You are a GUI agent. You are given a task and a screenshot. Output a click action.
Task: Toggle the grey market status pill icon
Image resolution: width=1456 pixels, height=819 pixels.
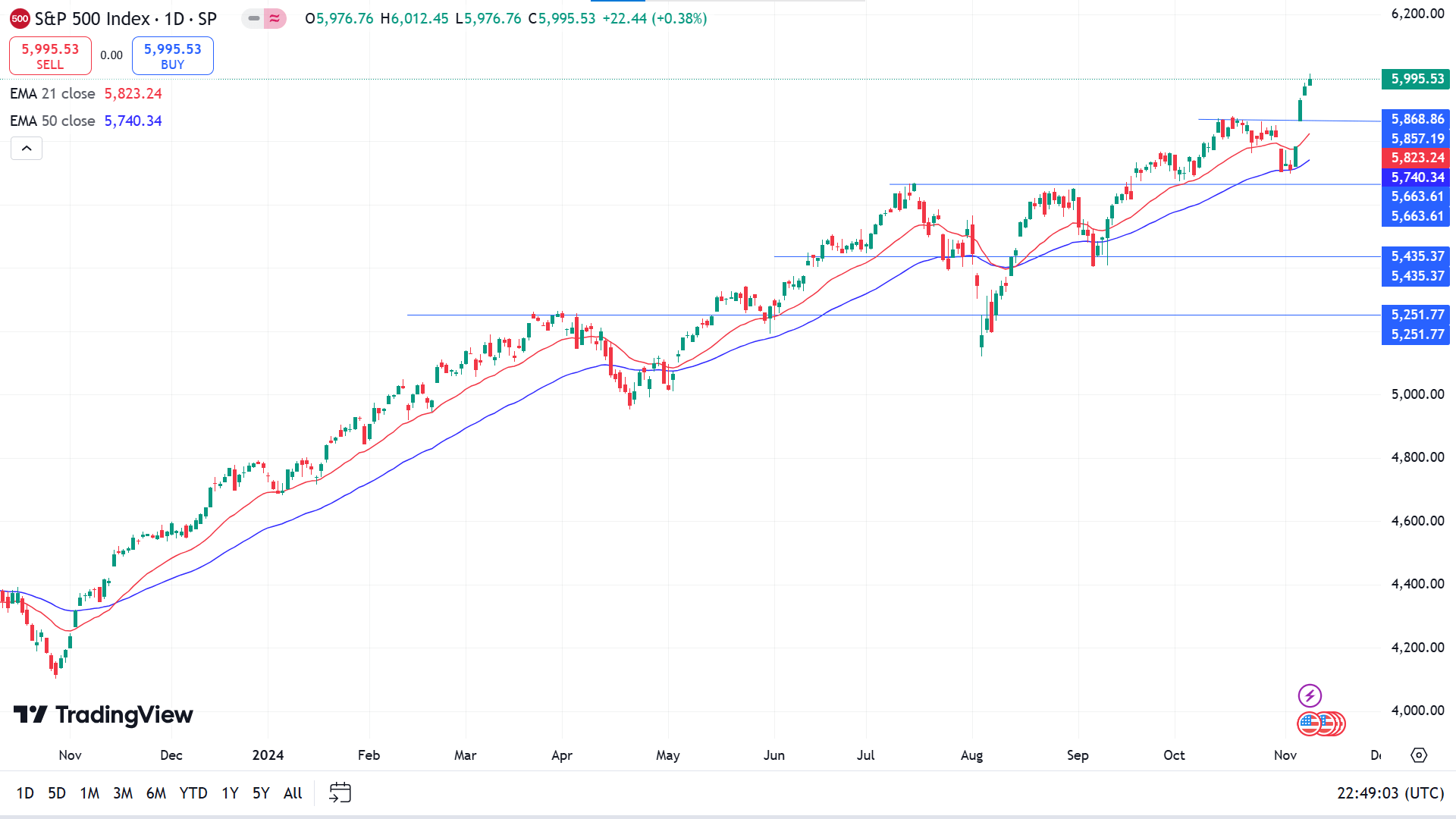(x=253, y=18)
